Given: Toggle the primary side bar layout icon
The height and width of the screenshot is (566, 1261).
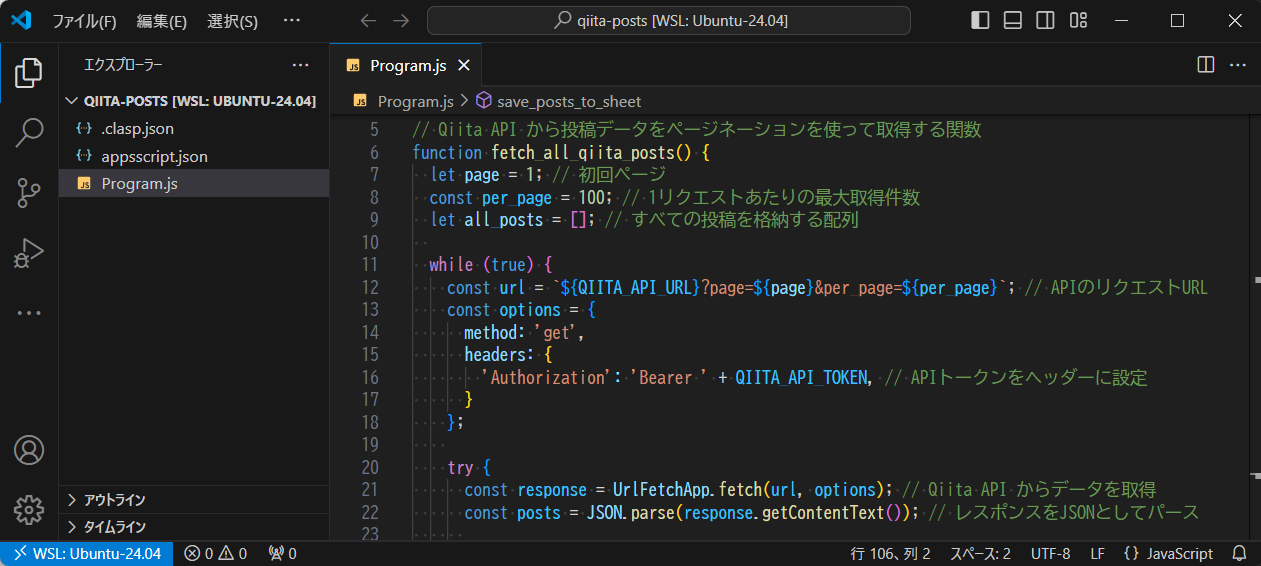Looking at the screenshot, I should [980, 20].
